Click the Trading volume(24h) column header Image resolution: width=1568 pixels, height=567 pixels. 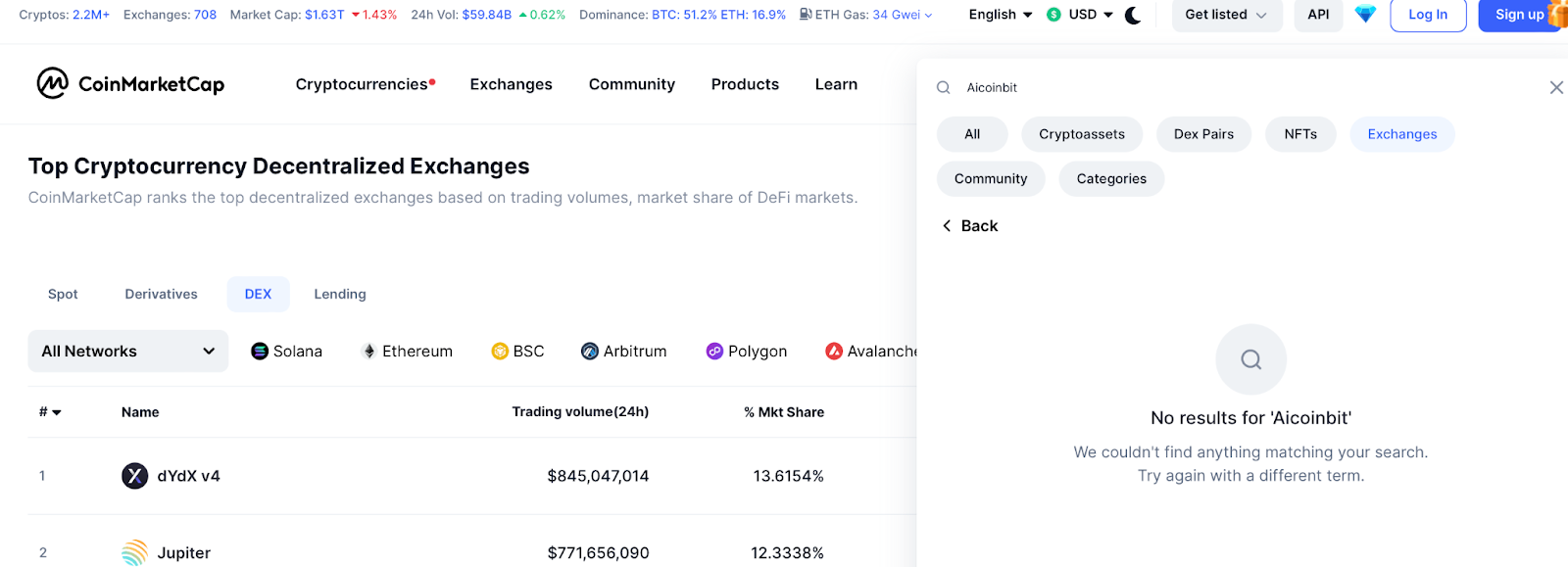point(580,412)
